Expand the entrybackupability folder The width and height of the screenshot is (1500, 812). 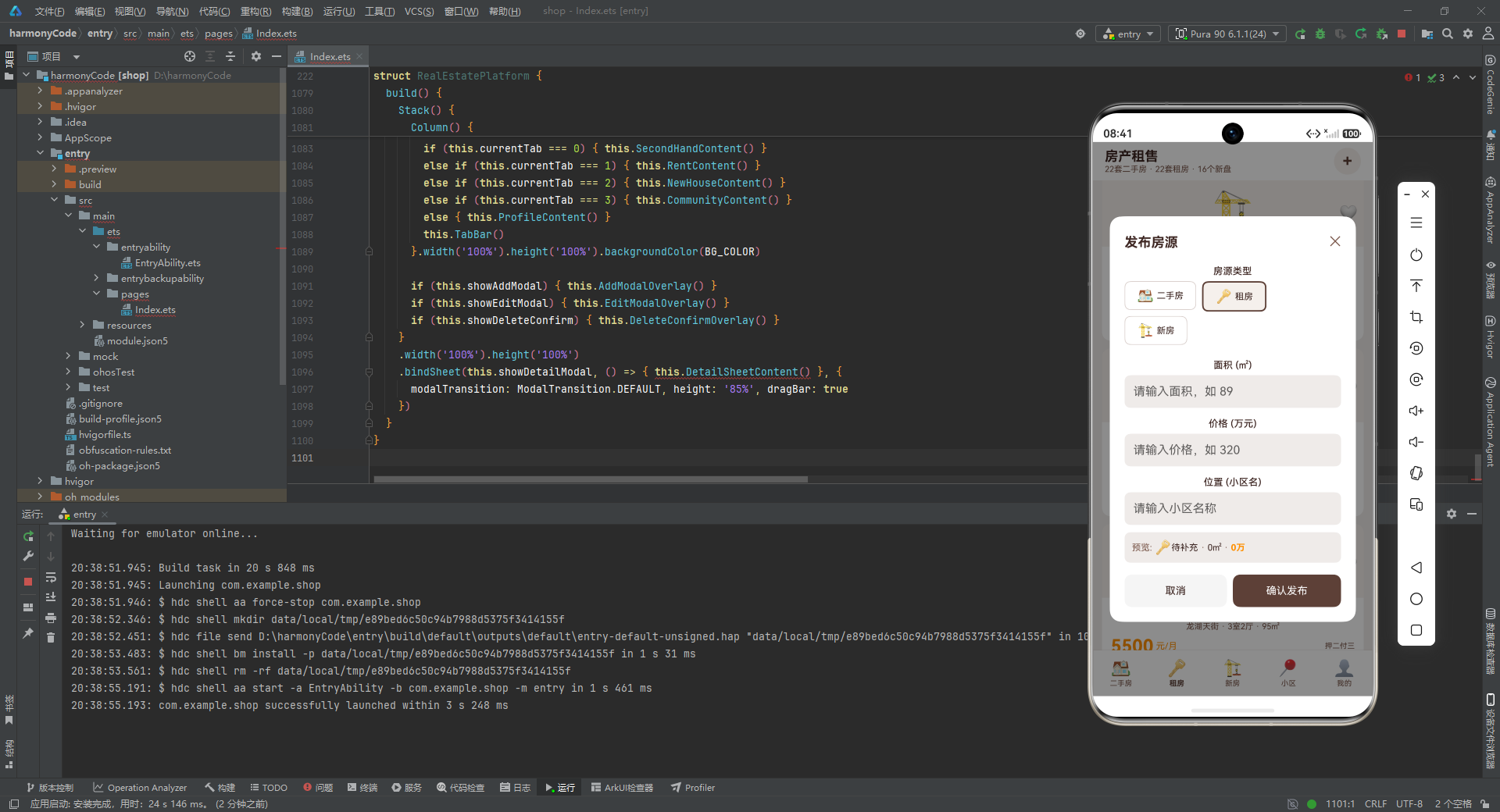tap(96, 278)
